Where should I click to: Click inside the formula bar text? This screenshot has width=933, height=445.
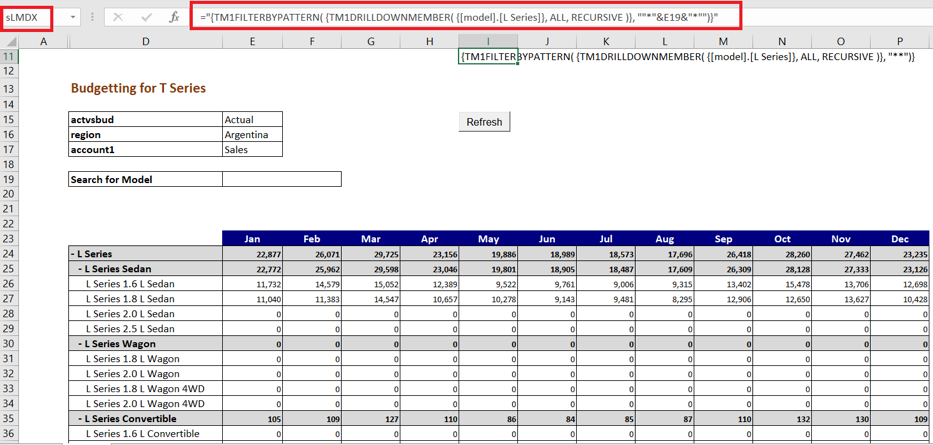point(458,18)
